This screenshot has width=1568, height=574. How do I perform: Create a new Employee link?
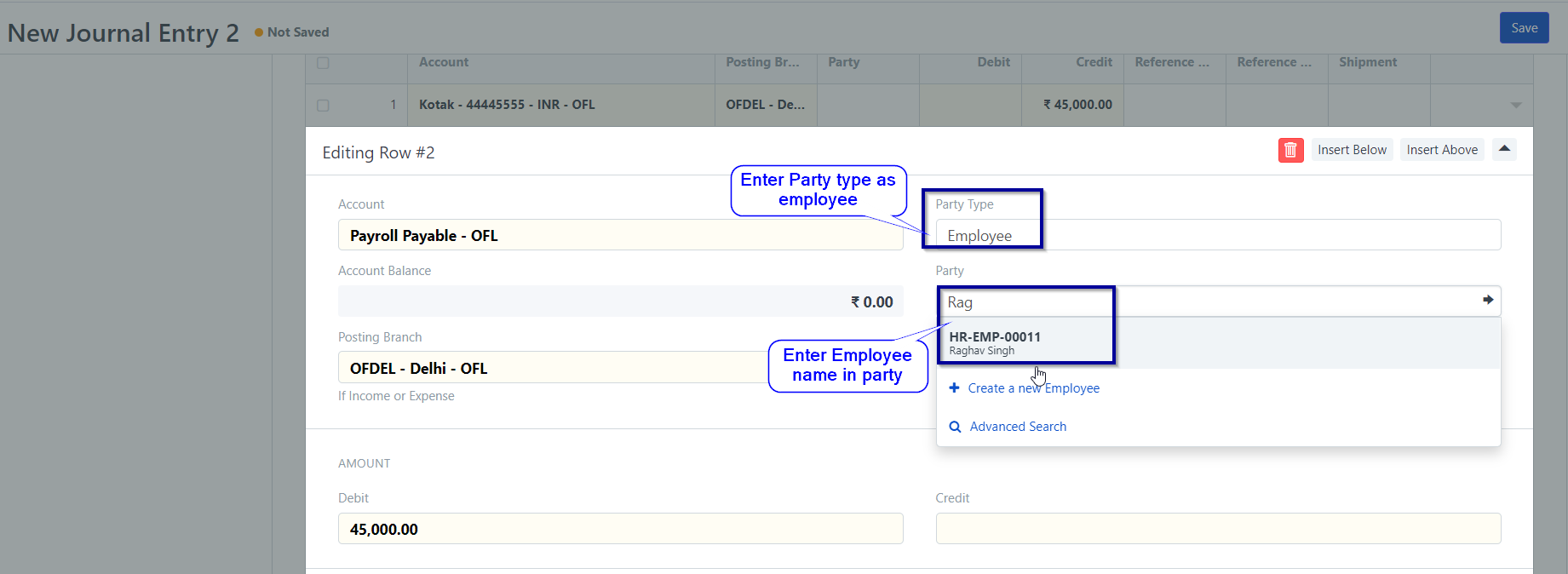click(x=1033, y=388)
